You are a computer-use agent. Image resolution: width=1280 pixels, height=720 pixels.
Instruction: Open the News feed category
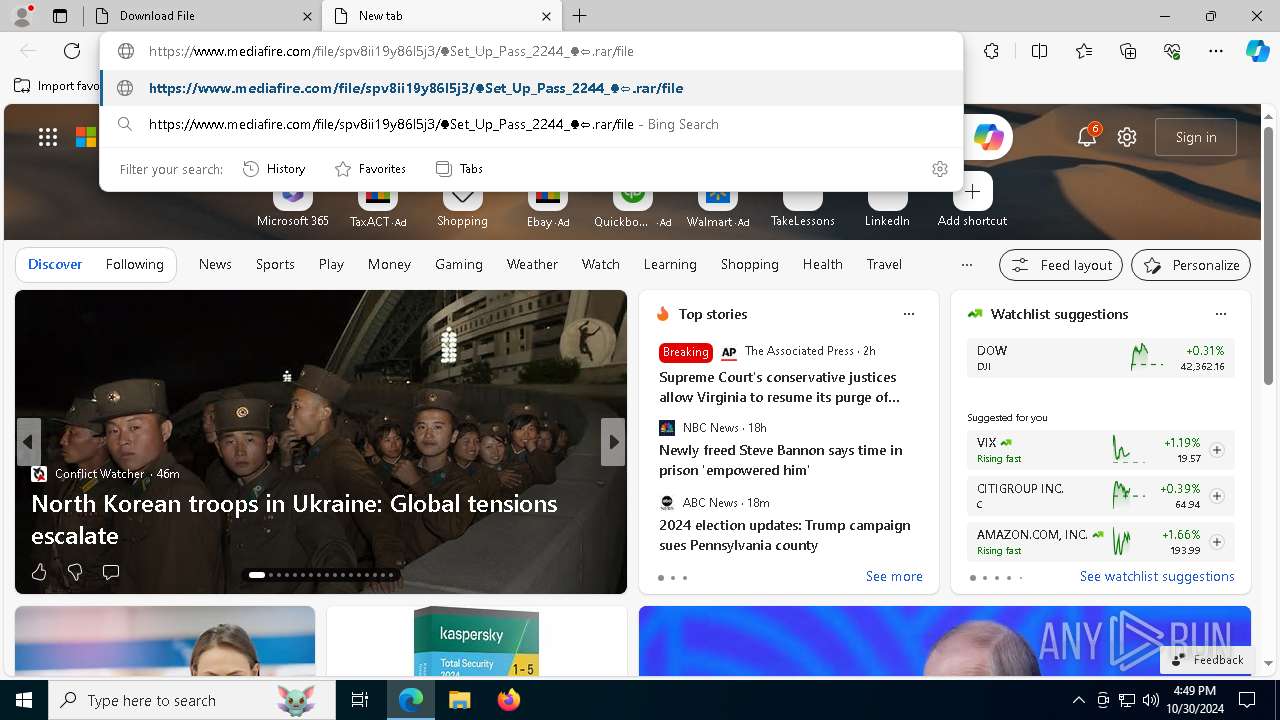coord(215,264)
